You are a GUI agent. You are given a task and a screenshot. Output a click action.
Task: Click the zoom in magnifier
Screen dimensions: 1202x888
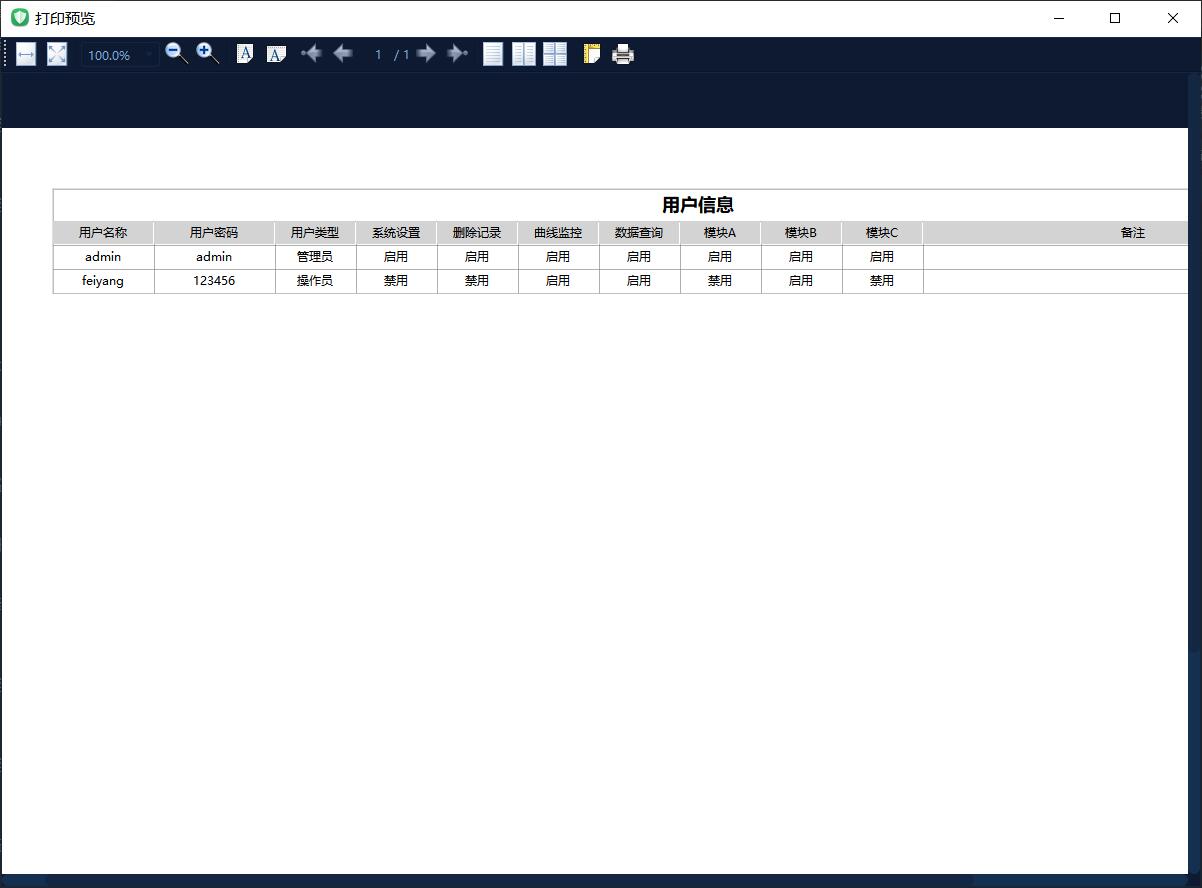pyautogui.click(x=207, y=54)
